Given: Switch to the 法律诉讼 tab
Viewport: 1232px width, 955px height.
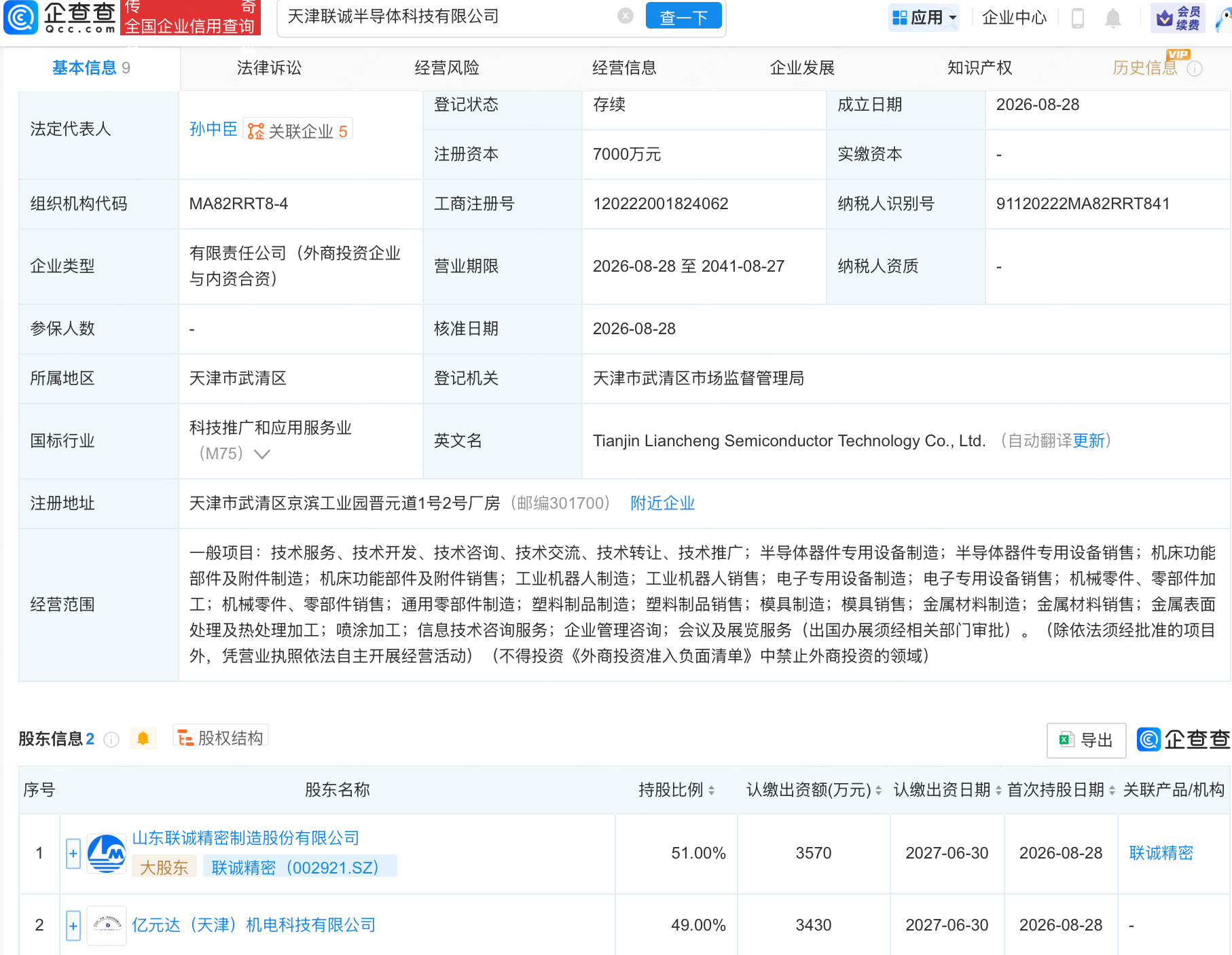Looking at the screenshot, I should coord(269,68).
